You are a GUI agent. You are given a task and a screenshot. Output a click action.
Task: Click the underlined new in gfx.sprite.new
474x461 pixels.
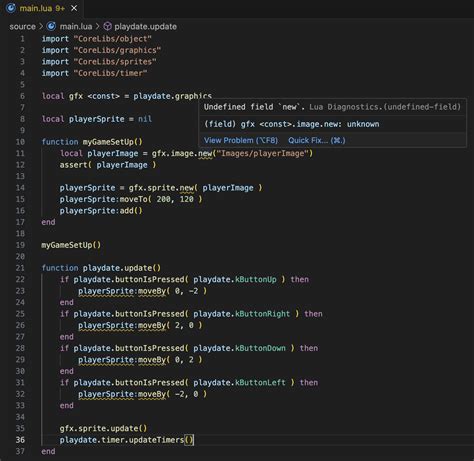click(187, 188)
